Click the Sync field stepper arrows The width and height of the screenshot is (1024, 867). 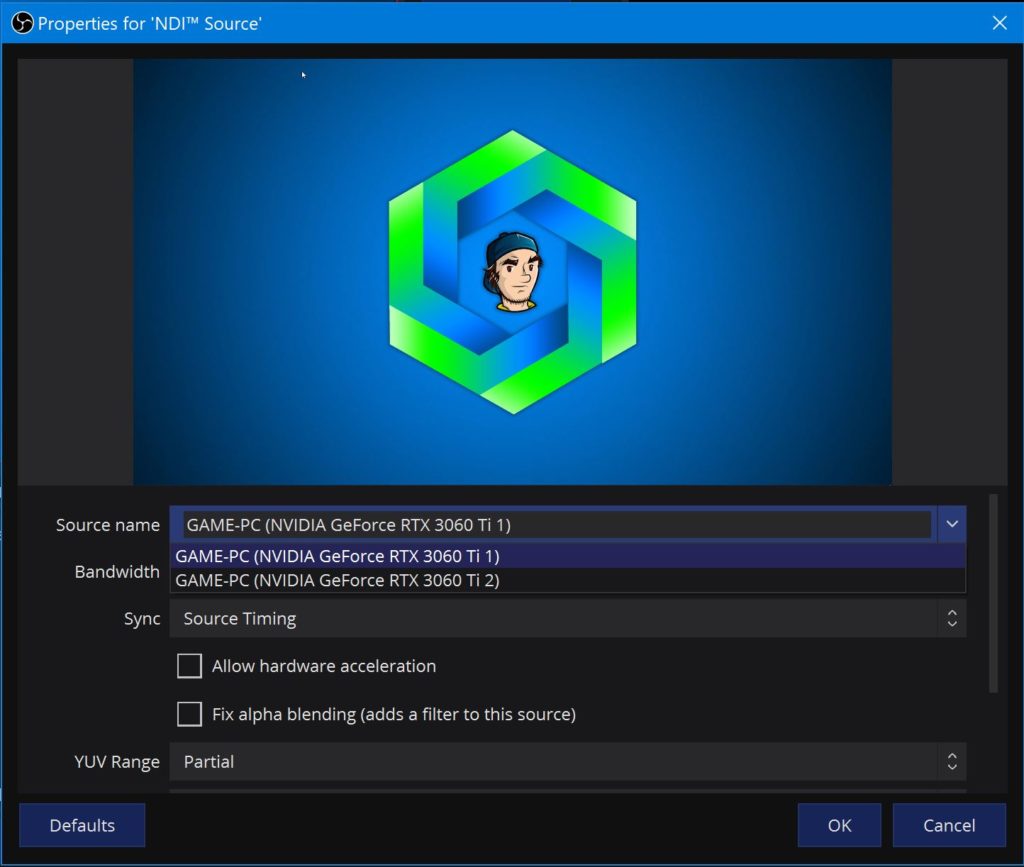[951, 618]
